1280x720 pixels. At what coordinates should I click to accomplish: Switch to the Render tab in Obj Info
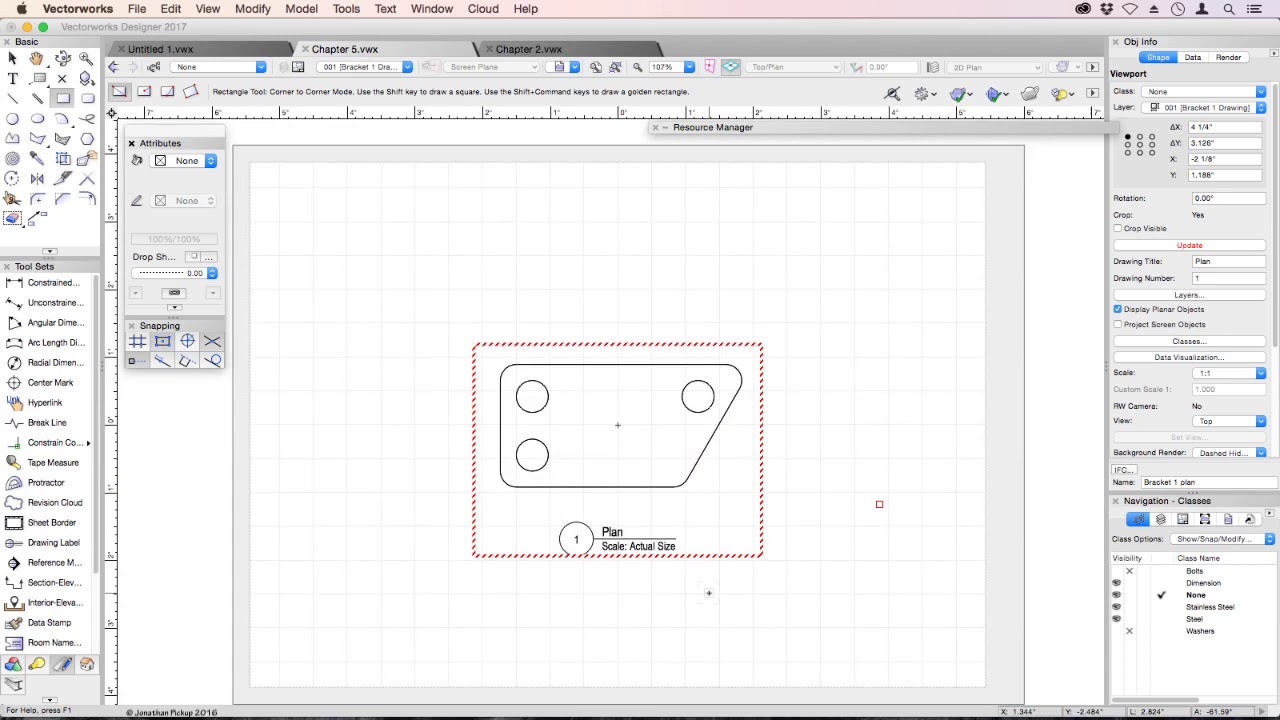(1228, 58)
